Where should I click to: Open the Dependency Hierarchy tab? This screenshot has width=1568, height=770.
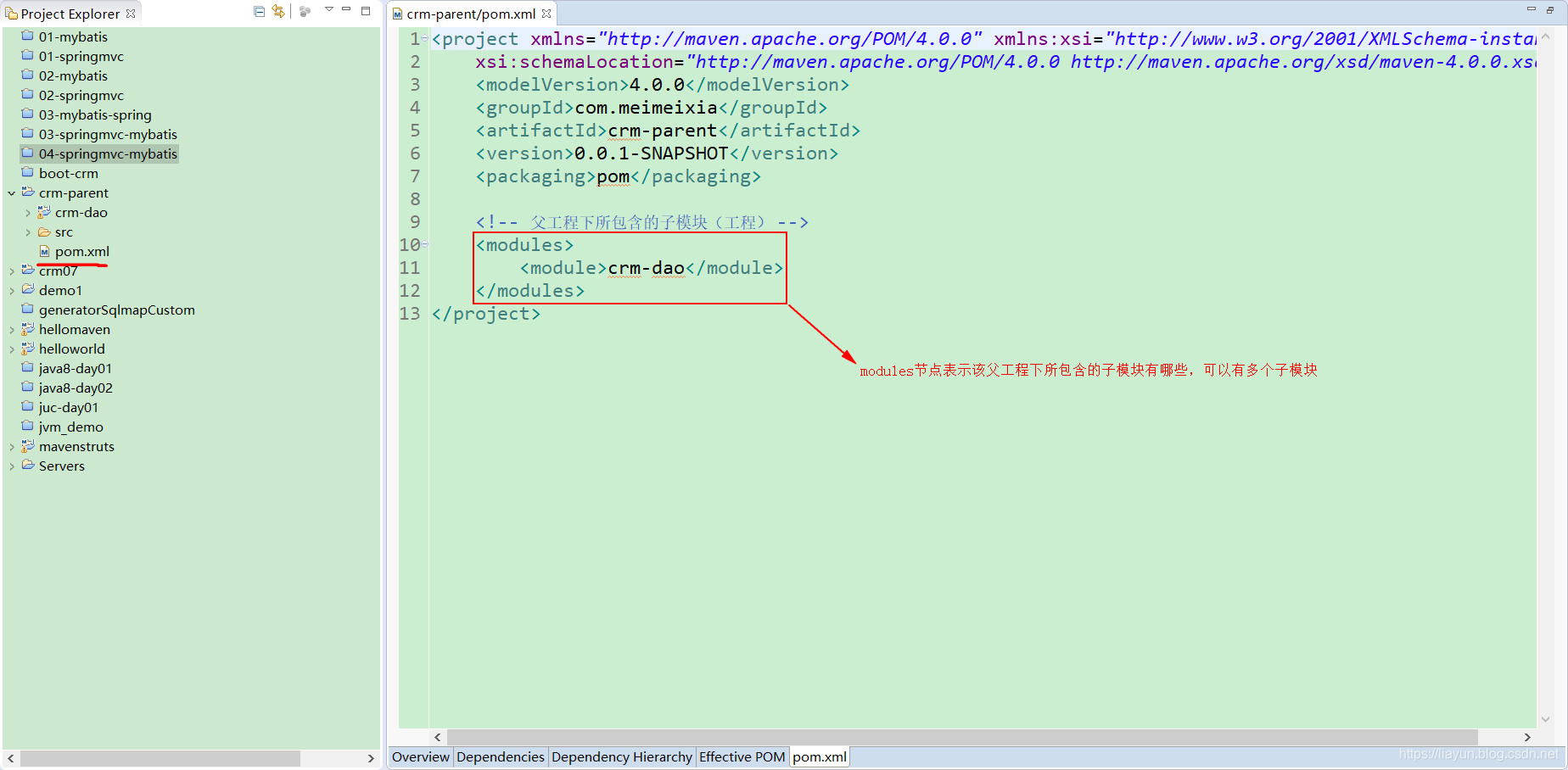coord(621,756)
